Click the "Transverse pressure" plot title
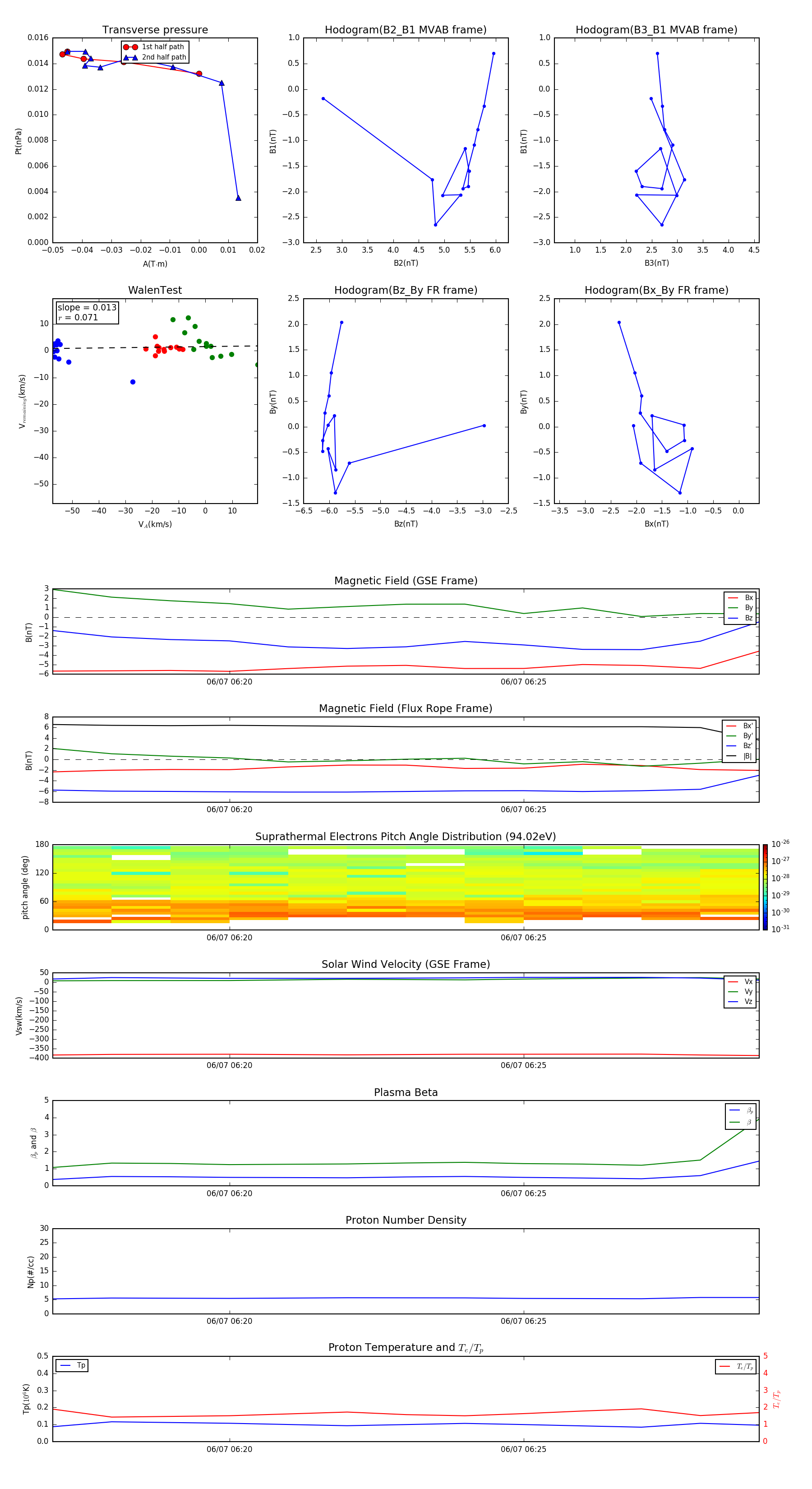 coord(155,30)
